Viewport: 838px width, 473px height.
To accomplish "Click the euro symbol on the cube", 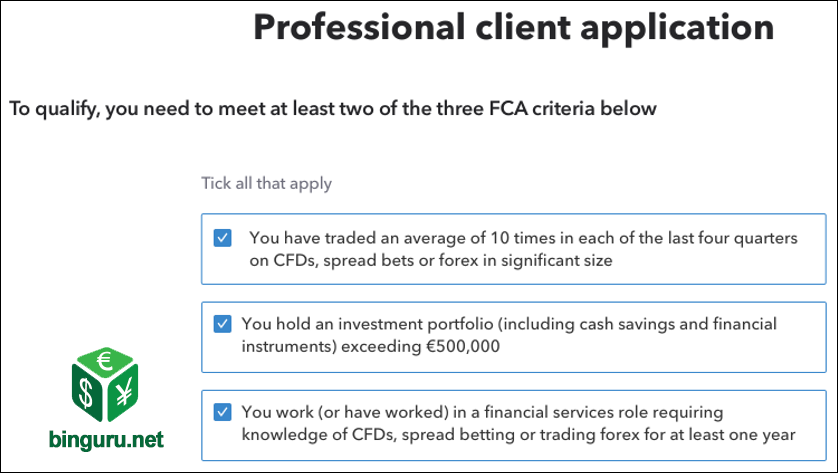I will 105,361.
